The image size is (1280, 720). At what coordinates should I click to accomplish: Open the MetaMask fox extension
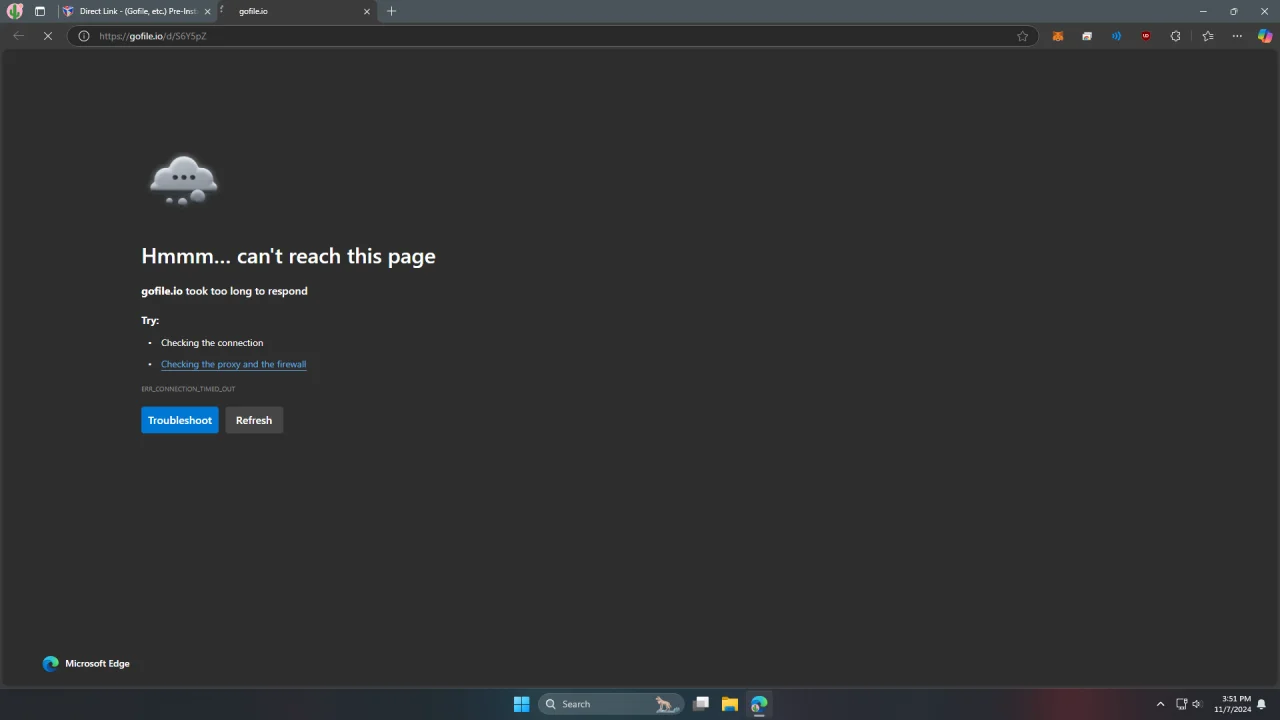(x=1057, y=36)
